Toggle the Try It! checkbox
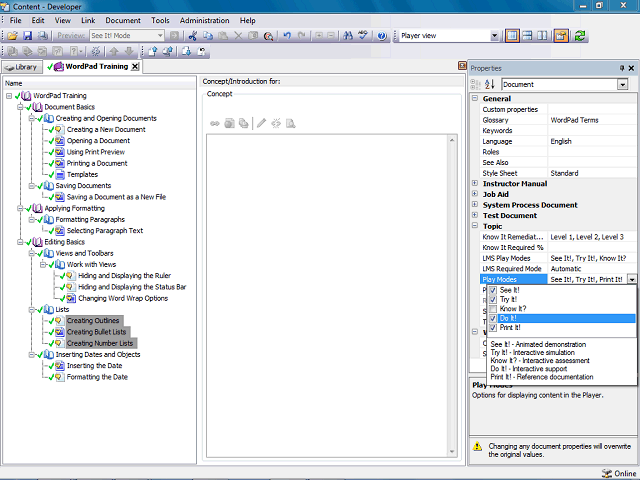640x480 pixels. (493, 300)
